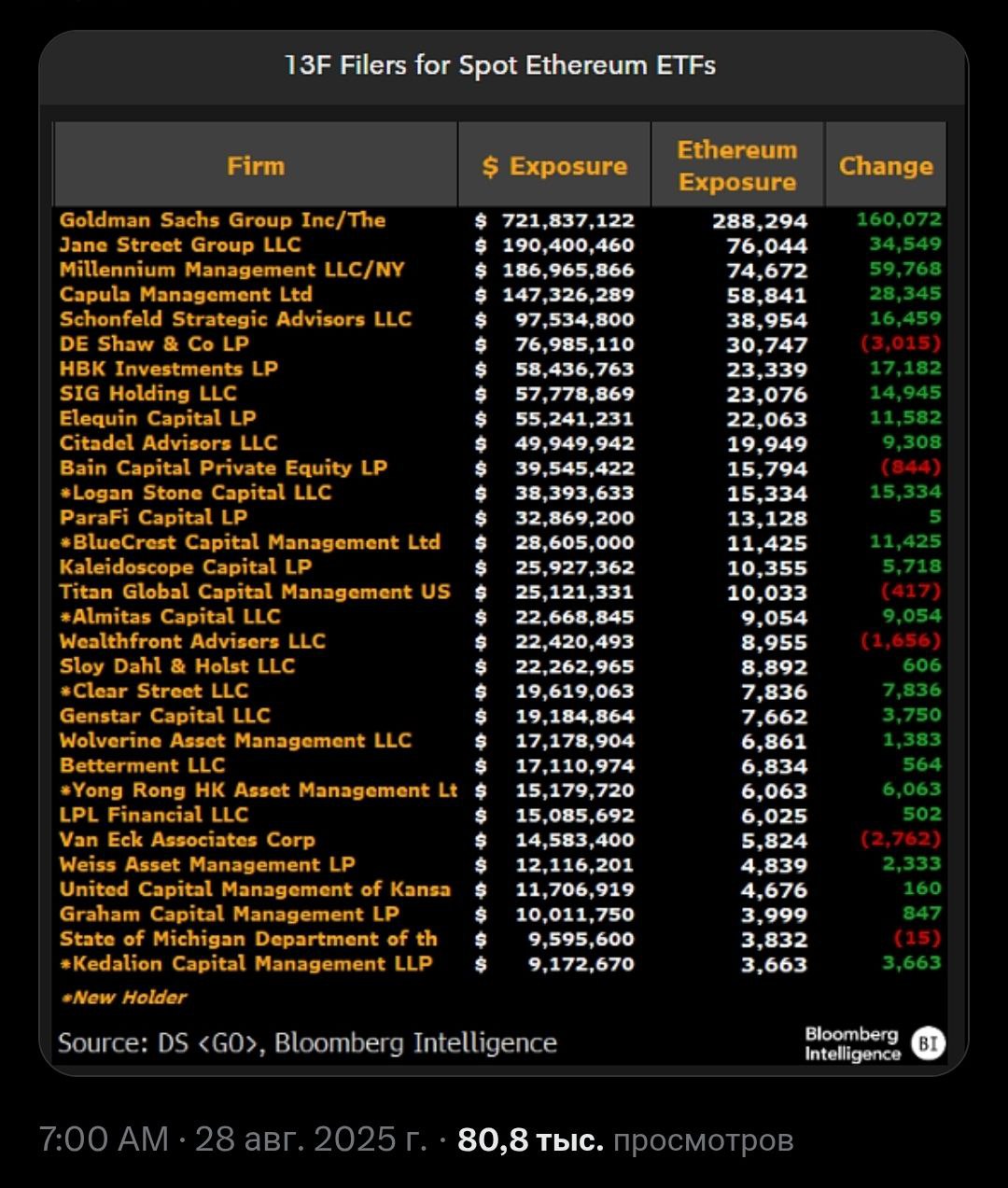Select 'Bain Capital Private Equity LP' firm name
Screen dimensions: 1008x1188
point(223,468)
